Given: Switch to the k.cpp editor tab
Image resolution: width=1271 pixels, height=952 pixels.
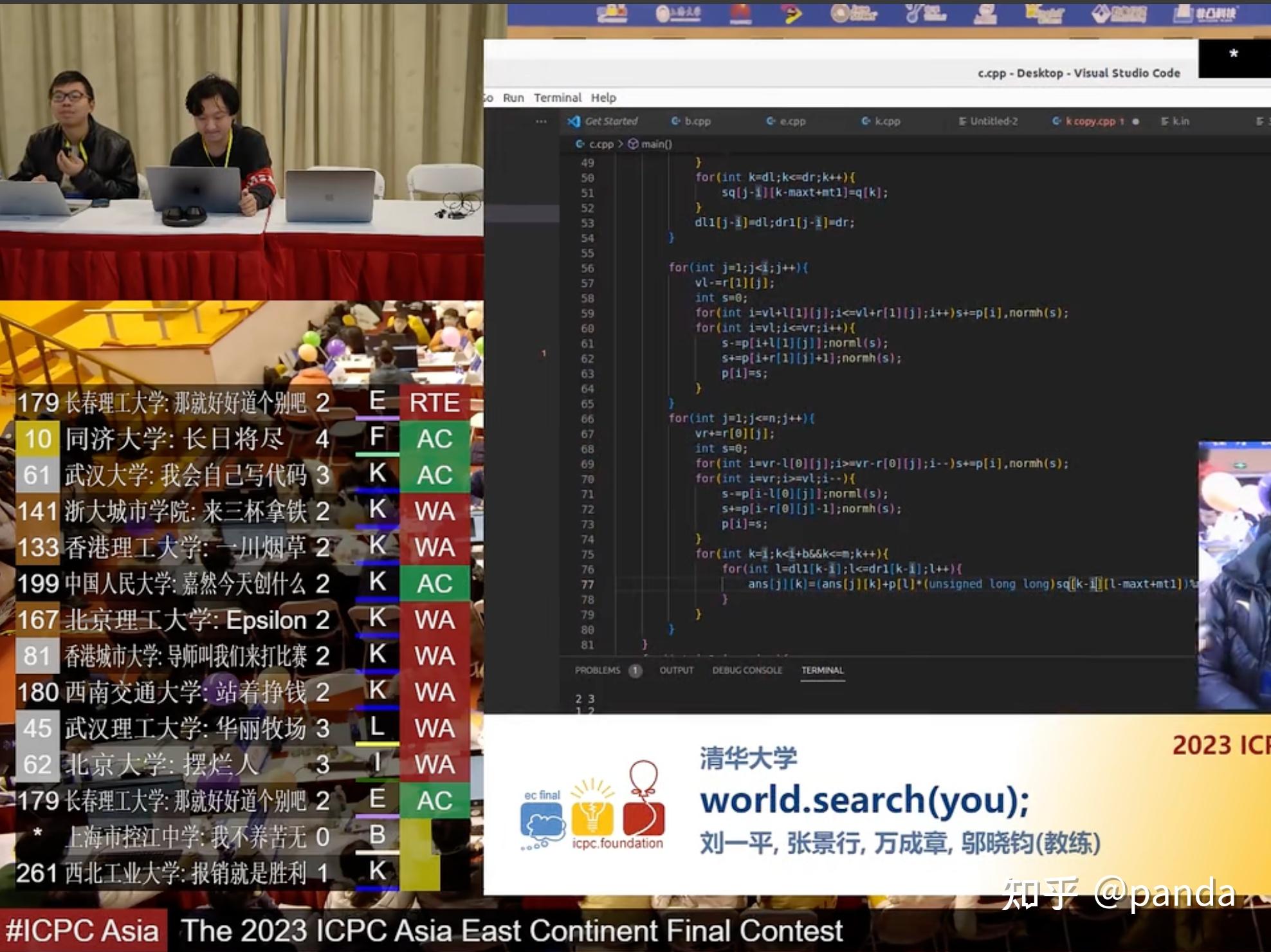Looking at the screenshot, I should point(888,121).
